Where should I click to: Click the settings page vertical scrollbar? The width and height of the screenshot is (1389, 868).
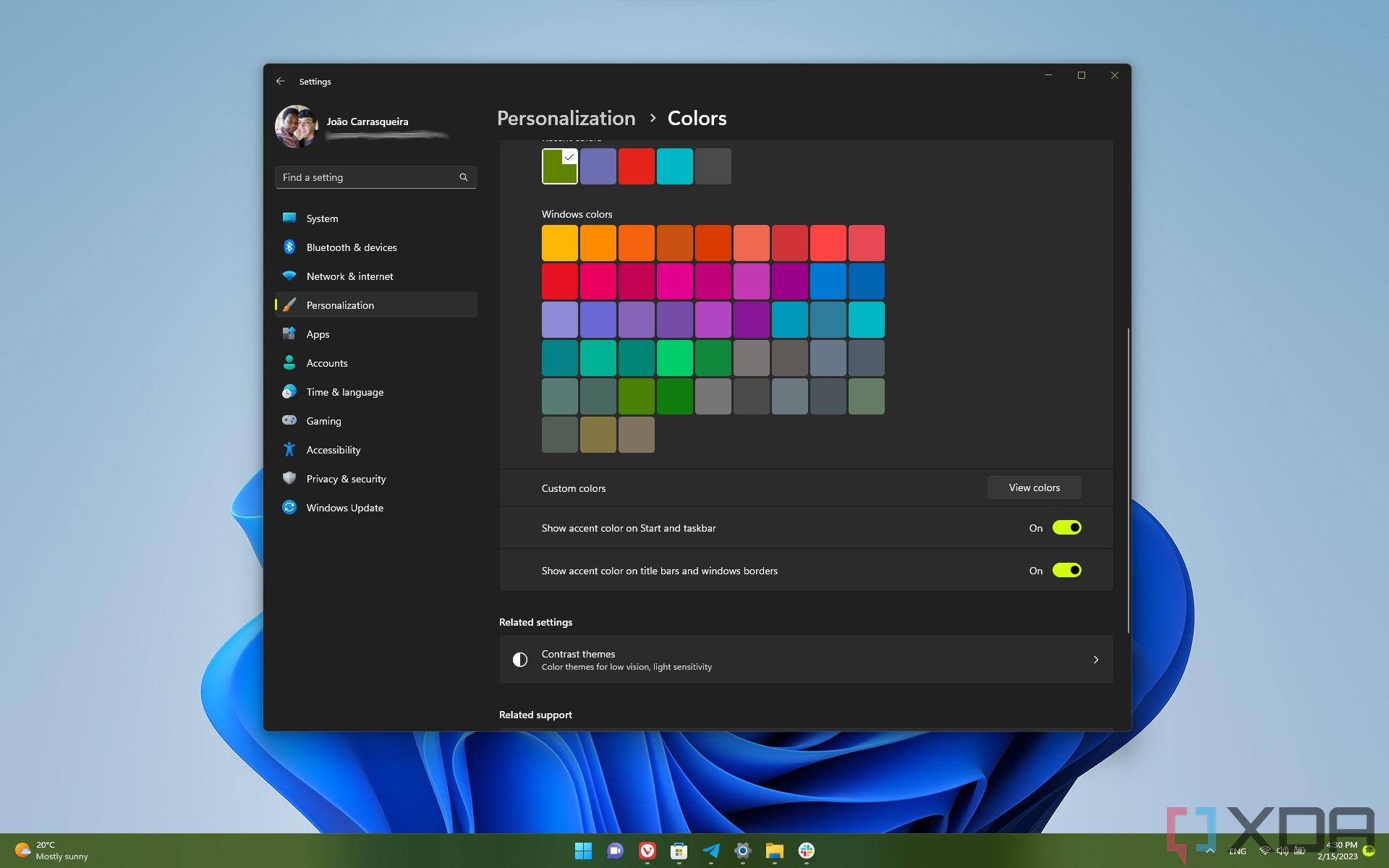point(1128,481)
